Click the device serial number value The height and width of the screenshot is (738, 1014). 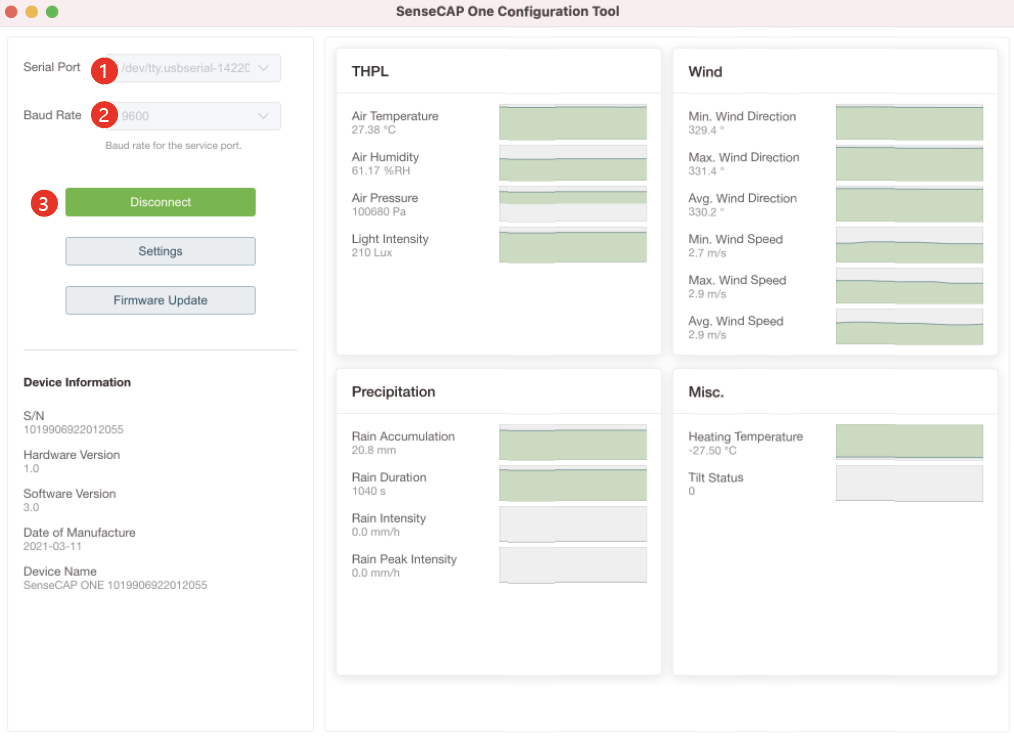(73, 430)
